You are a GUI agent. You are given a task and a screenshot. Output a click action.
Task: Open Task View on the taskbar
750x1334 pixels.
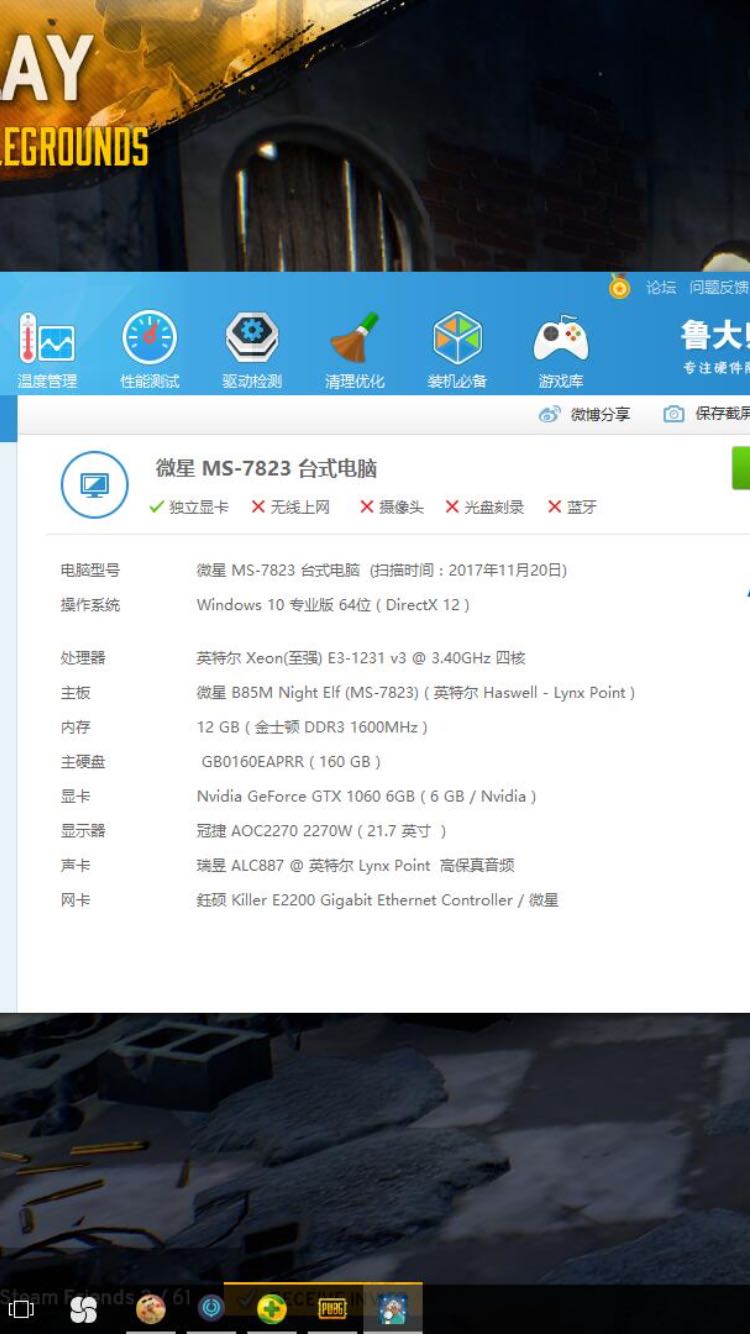point(21,1309)
